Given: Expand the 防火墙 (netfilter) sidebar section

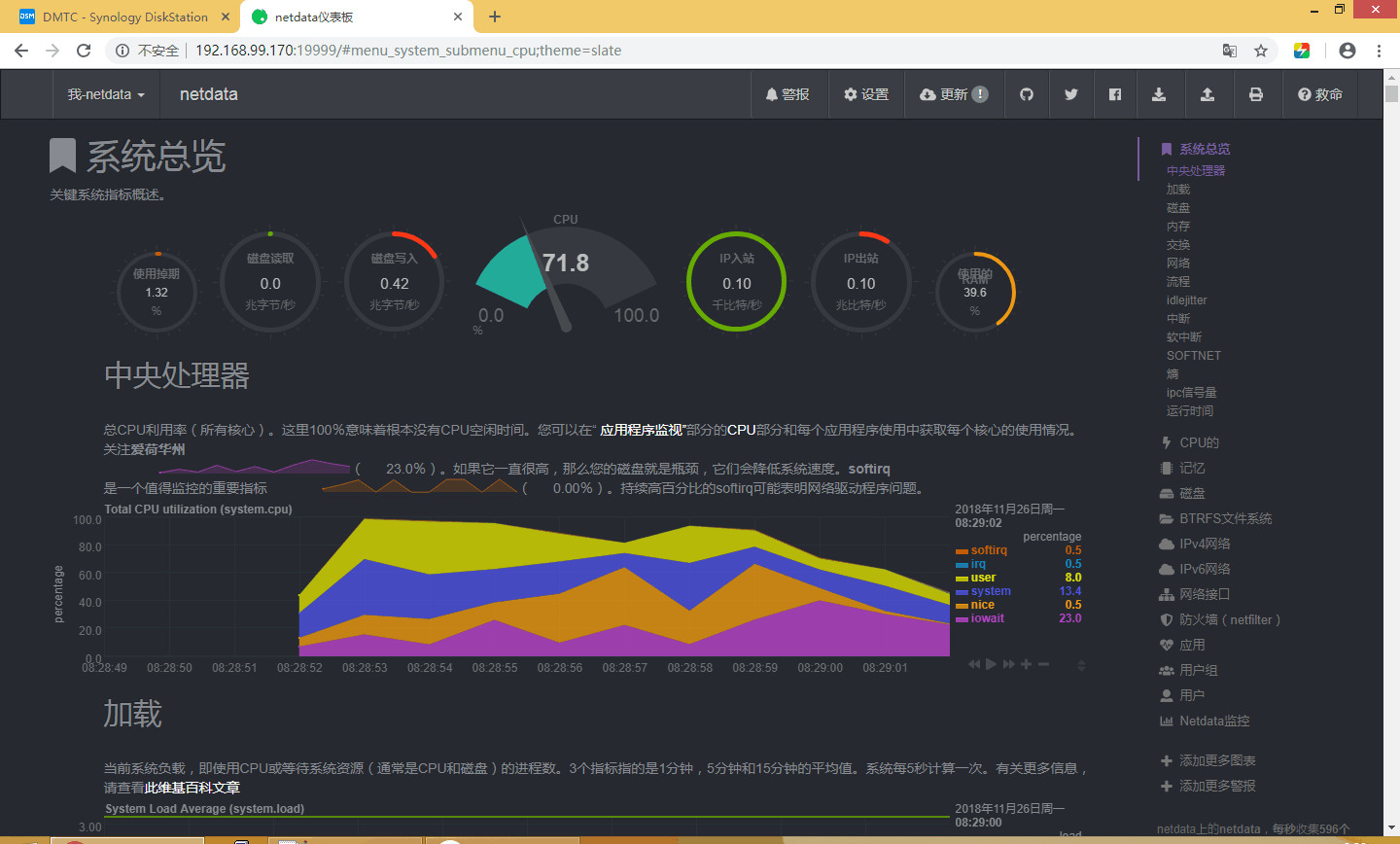Looking at the screenshot, I should coord(1229,619).
